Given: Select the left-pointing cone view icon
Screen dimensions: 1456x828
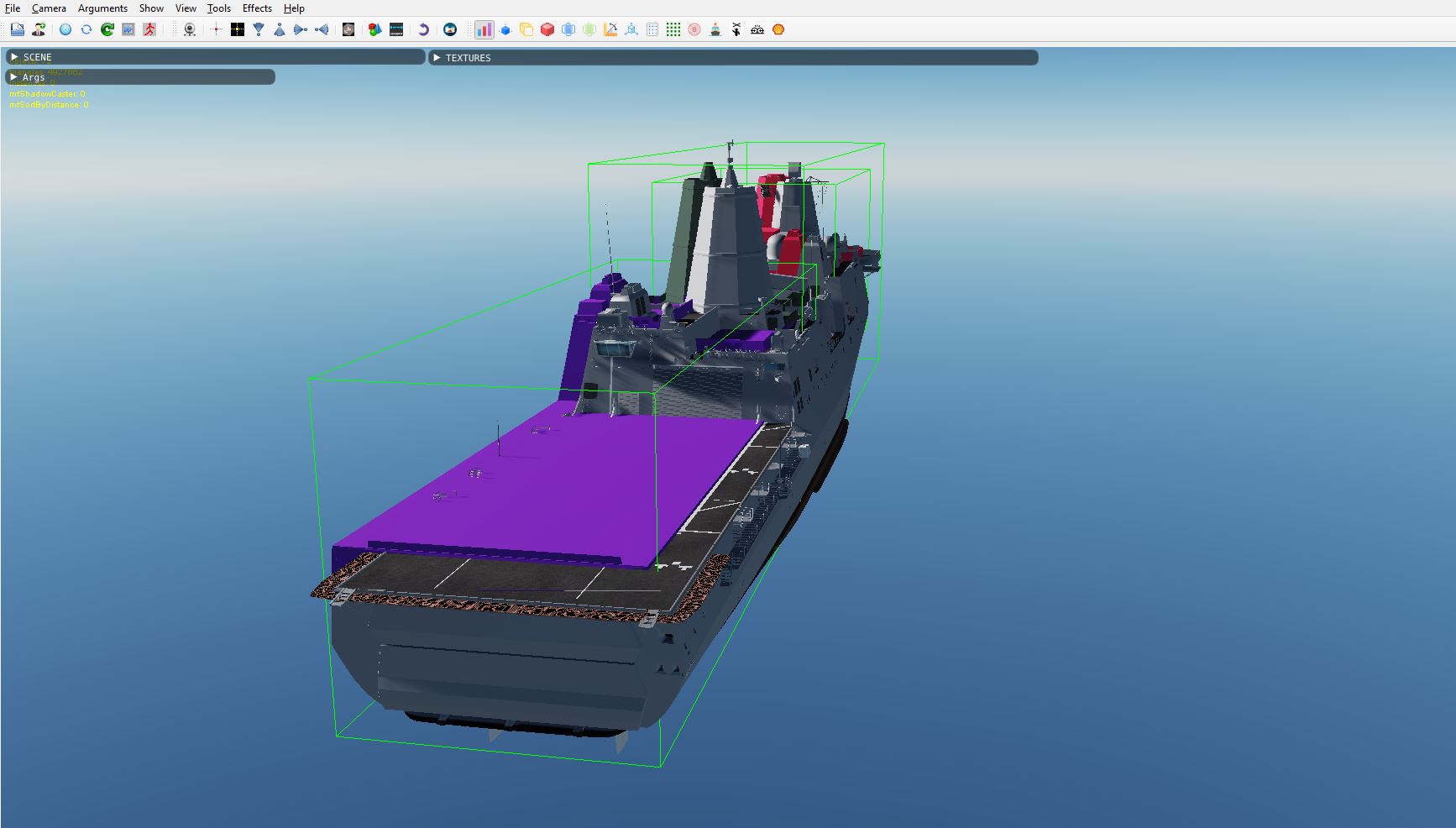Looking at the screenshot, I should point(322,29).
